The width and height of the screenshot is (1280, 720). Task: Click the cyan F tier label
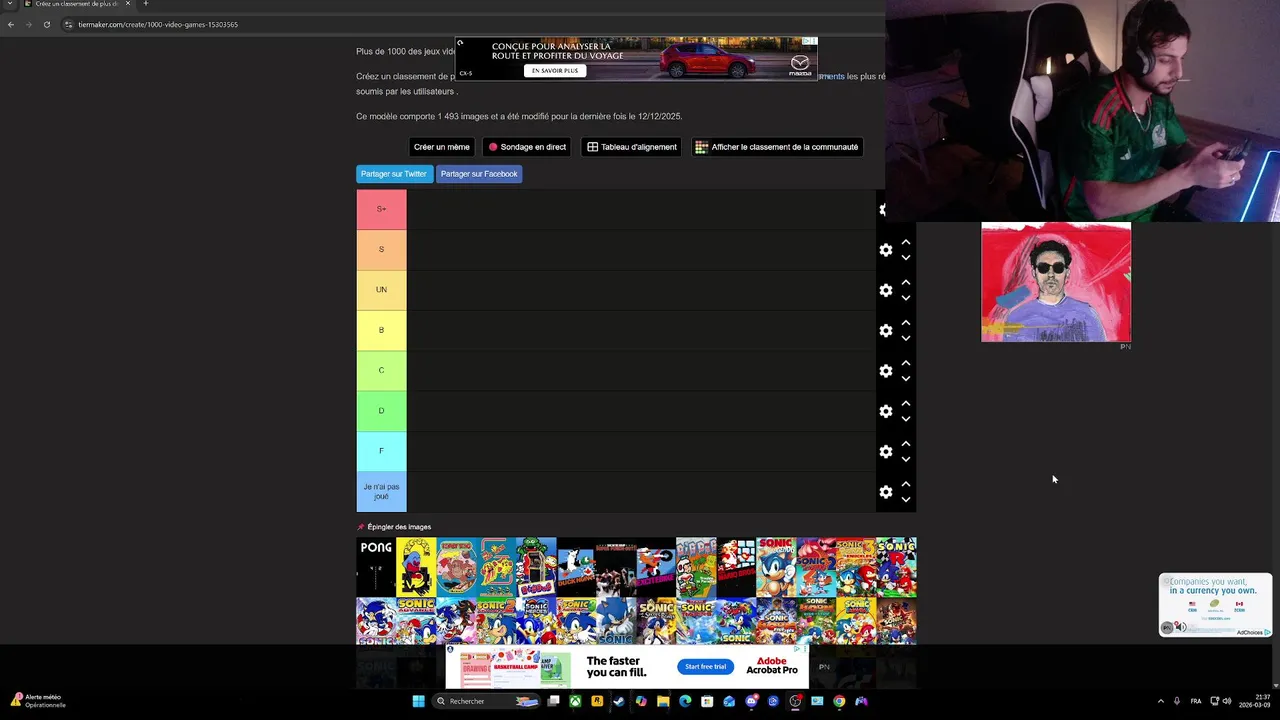[x=381, y=451]
